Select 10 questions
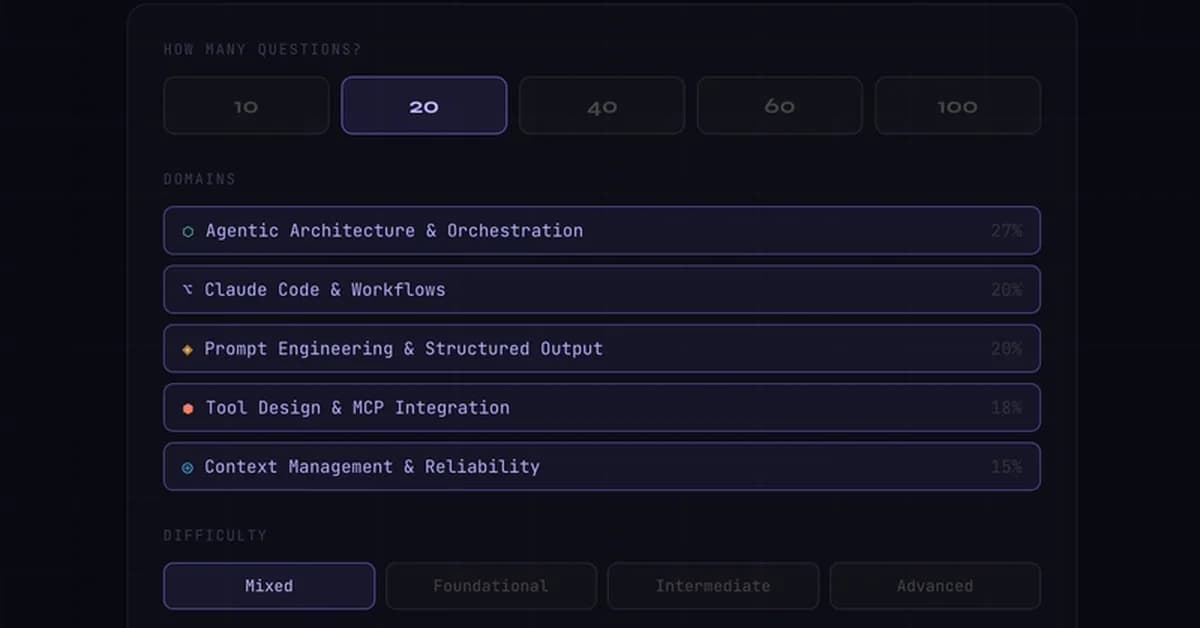The height and width of the screenshot is (628, 1200). pyautogui.click(x=245, y=105)
